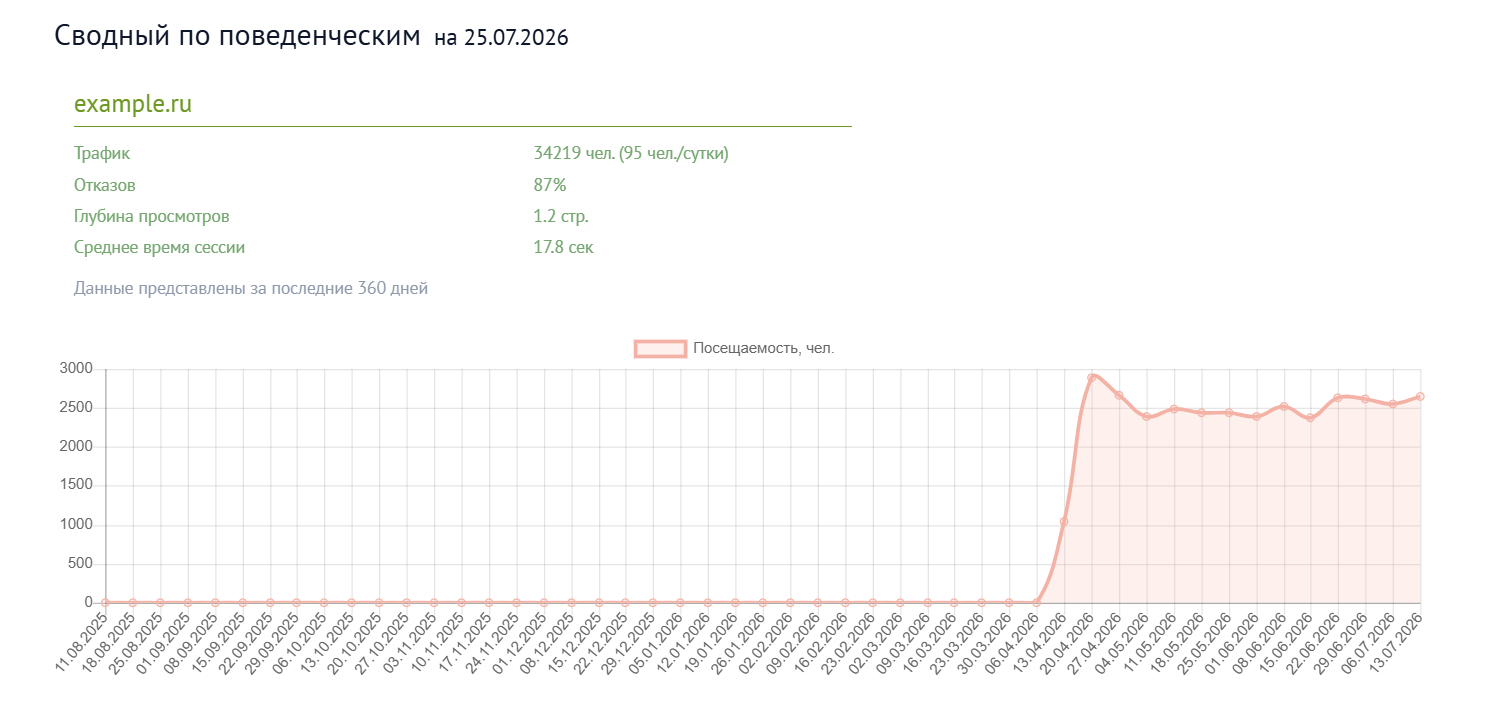Select the 'Отказов' row label
Viewport: 1487px width, 725px height.
(x=105, y=185)
